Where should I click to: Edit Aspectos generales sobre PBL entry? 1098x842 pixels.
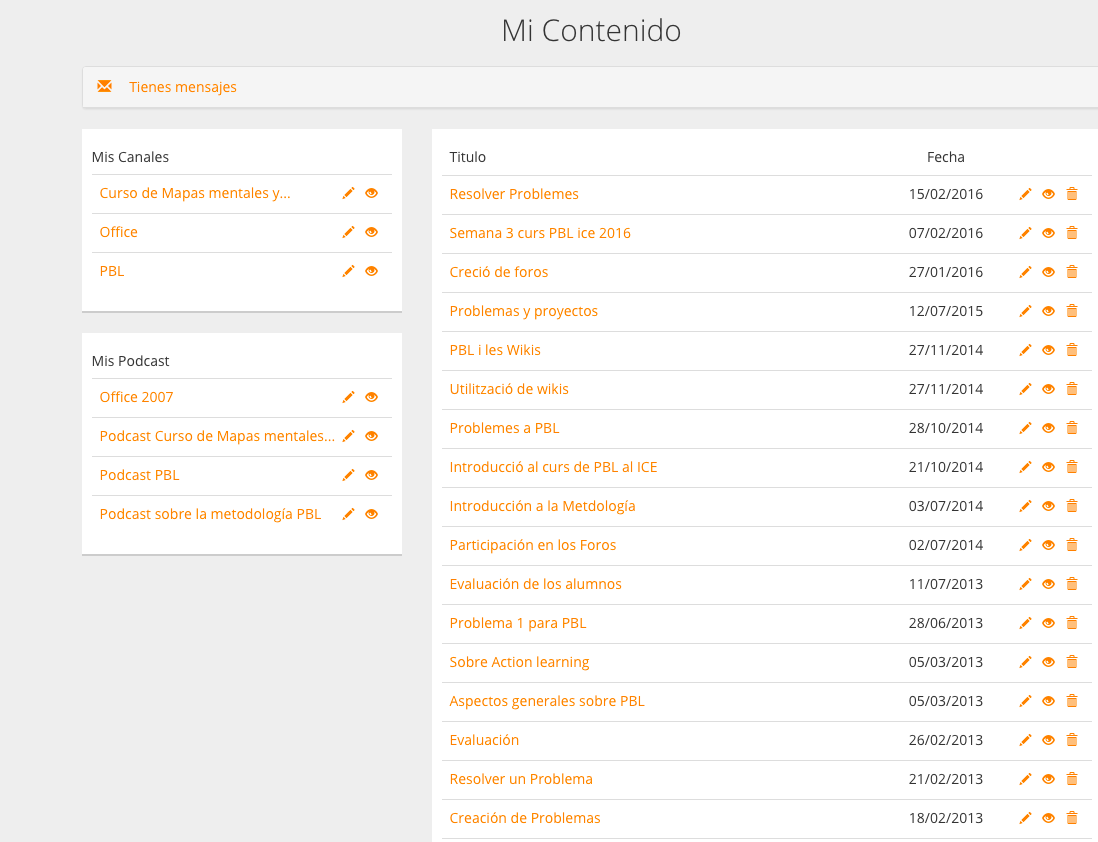click(1025, 702)
